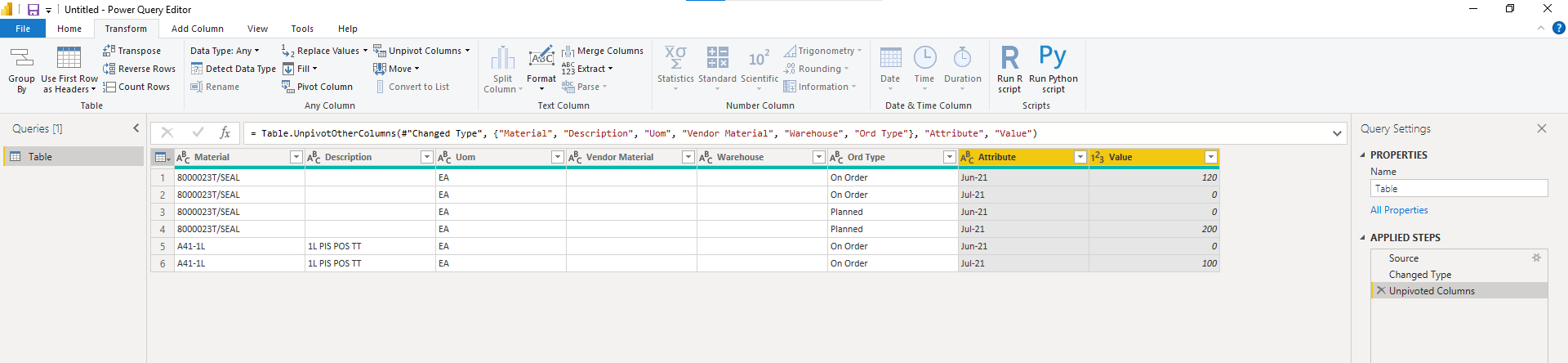Delete the Unpivoted Columns step
This screenshot has width=1568, height=363.
[x=1381, y=290]
